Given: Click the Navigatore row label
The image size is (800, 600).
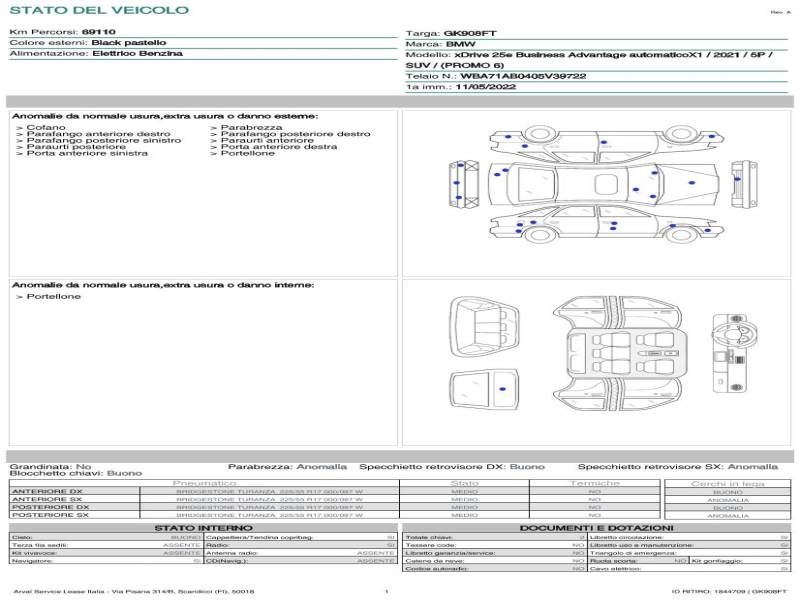Looking at the screenshot, I should (x=32, y=561).
